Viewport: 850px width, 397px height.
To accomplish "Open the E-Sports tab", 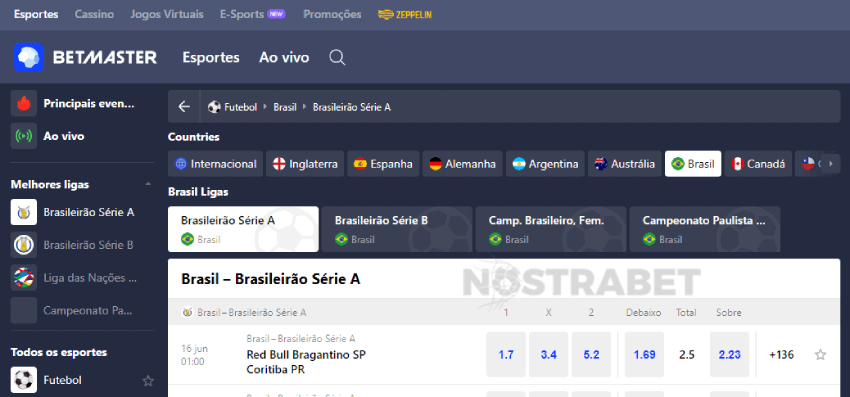I will click(253, 14).
